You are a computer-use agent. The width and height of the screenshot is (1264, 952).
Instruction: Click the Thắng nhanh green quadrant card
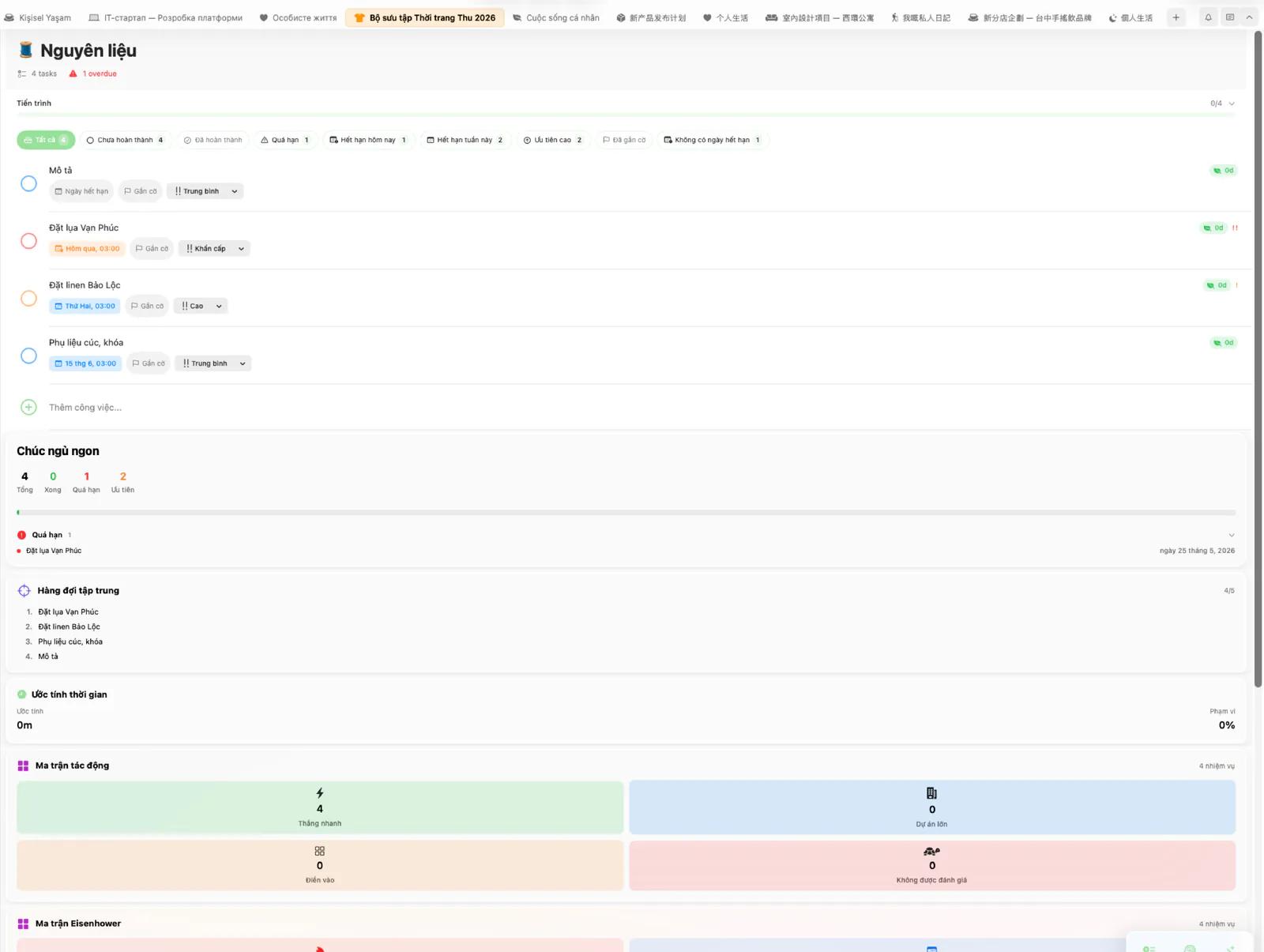pos(320,807)
